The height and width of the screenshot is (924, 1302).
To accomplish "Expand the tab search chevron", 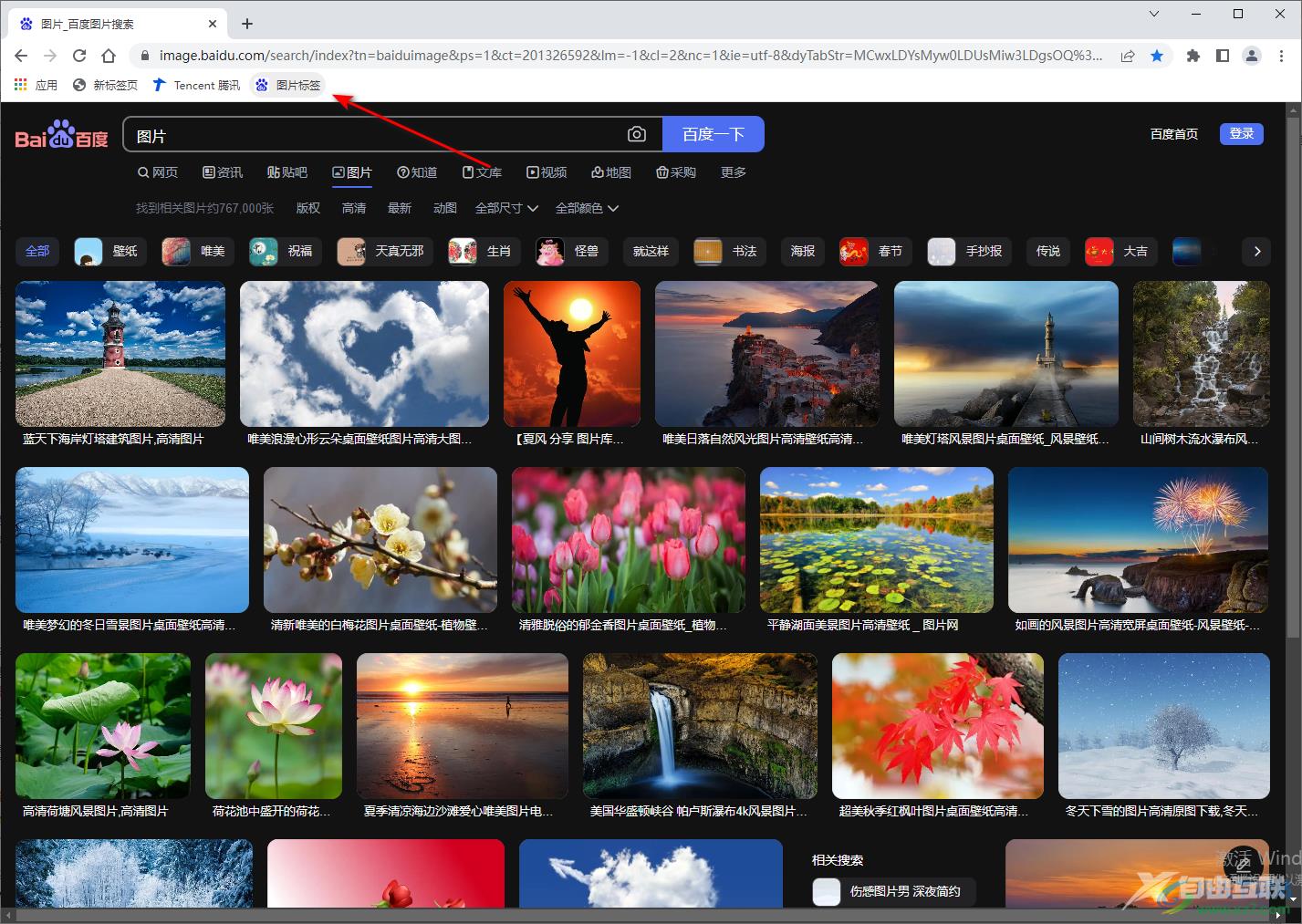I will tap(1154, 14).
